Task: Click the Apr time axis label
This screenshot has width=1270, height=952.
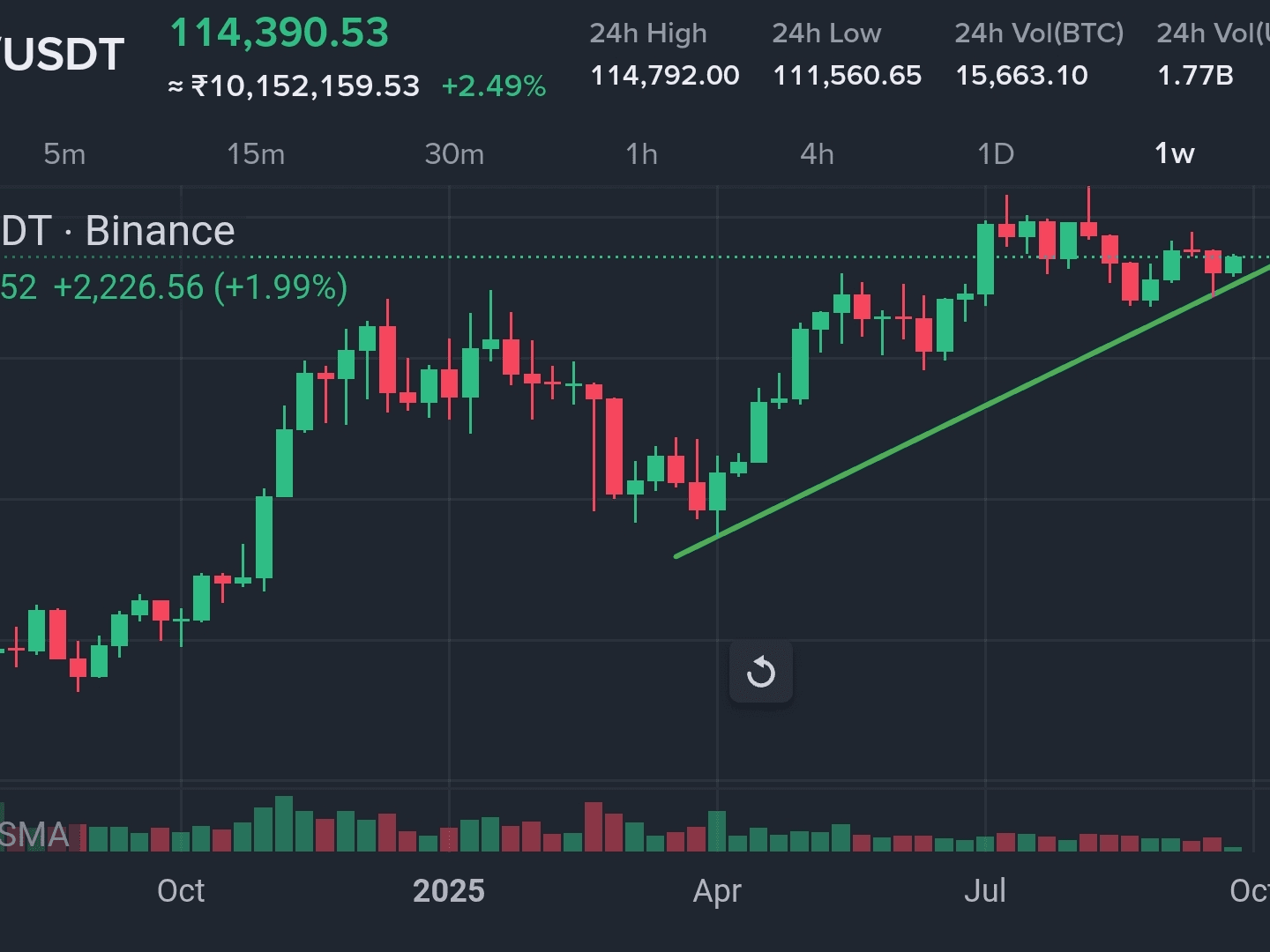Action: pos(717,892)
